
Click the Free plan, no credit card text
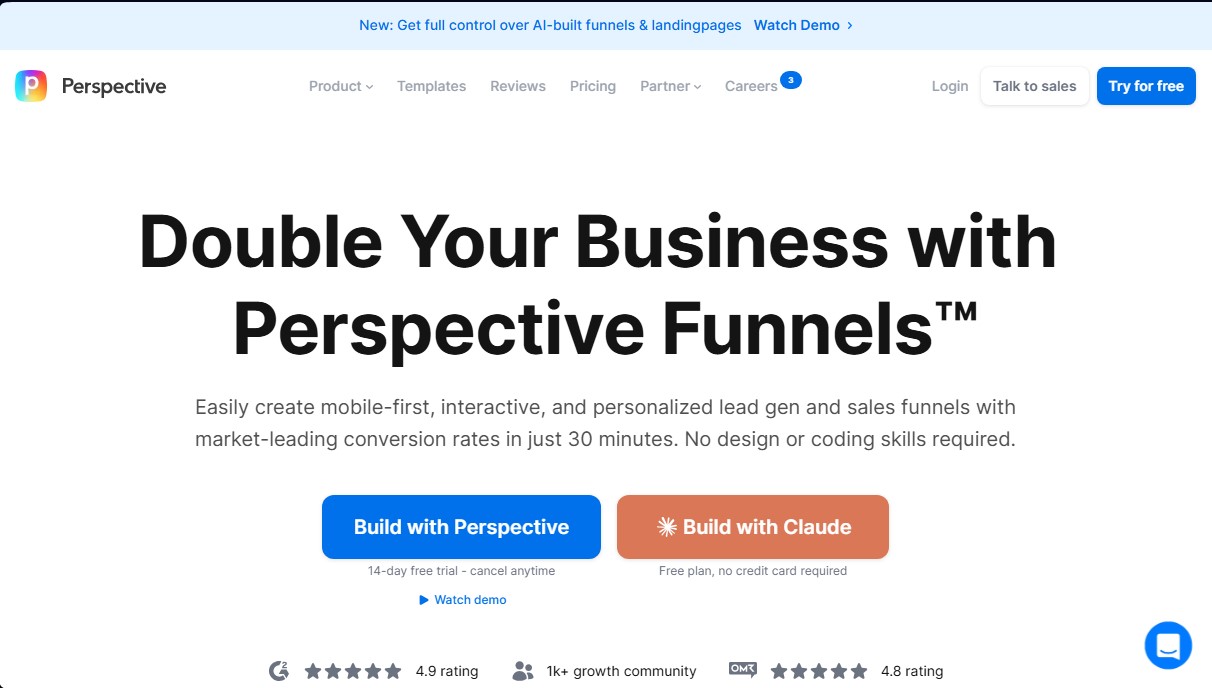coord(753,571)
